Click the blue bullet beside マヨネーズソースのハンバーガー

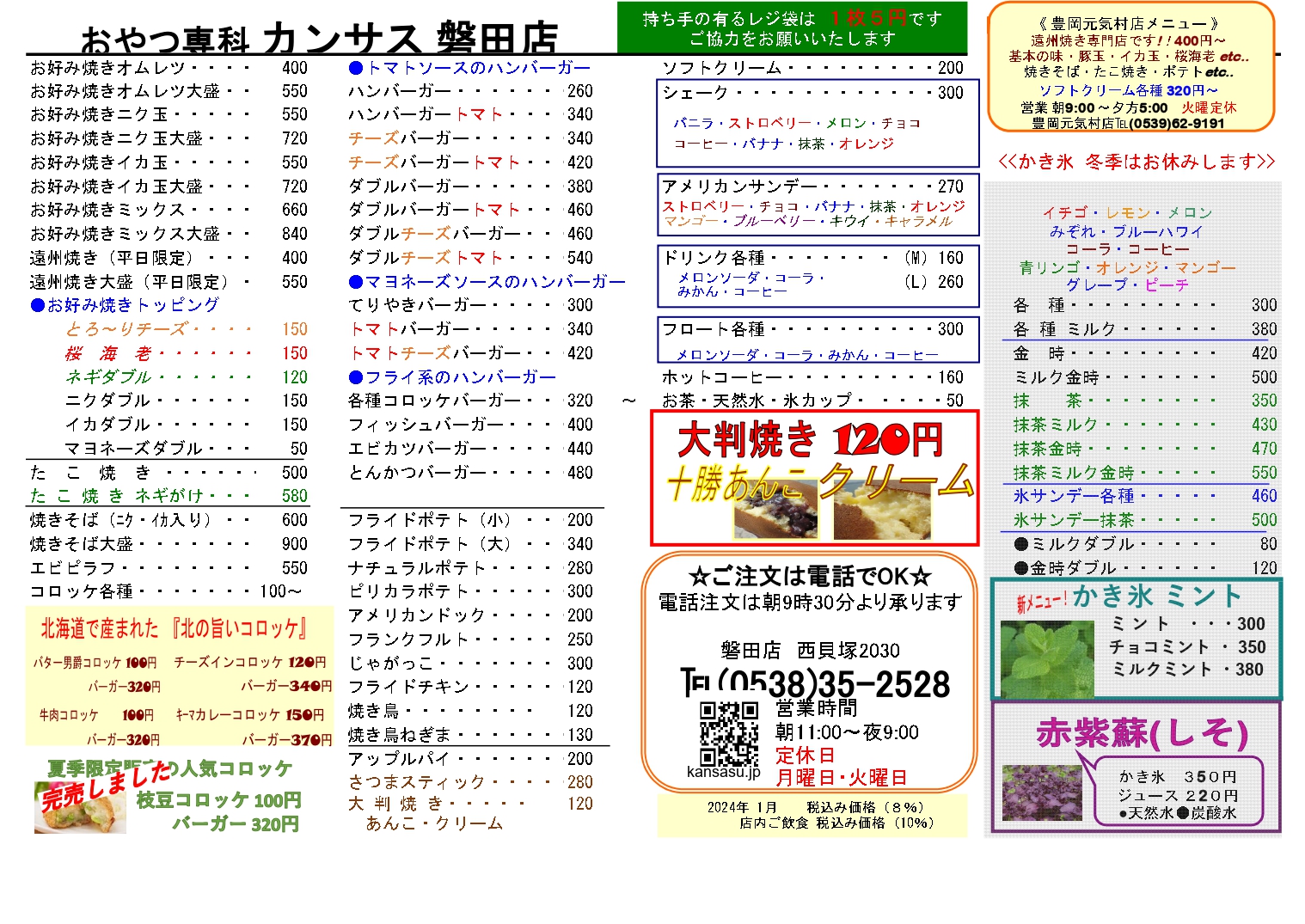coord(356,282)
